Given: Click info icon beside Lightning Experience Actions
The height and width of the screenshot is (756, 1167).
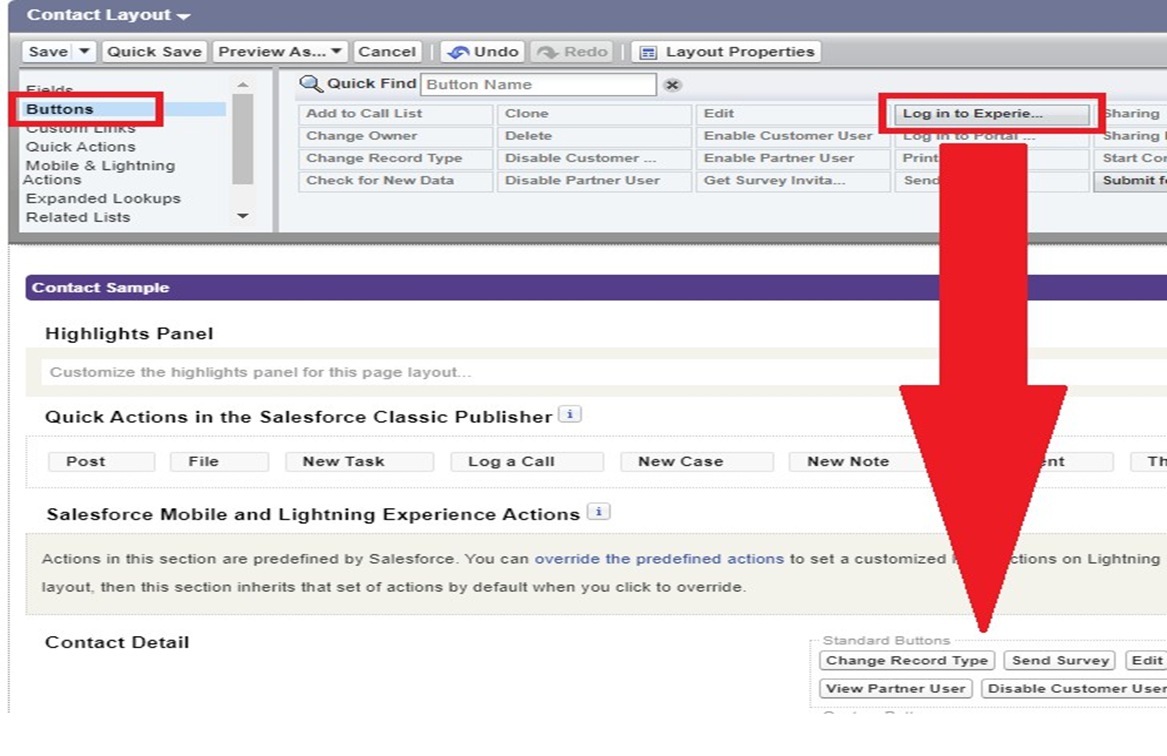Looking at the screenshot, I should 598,512.
